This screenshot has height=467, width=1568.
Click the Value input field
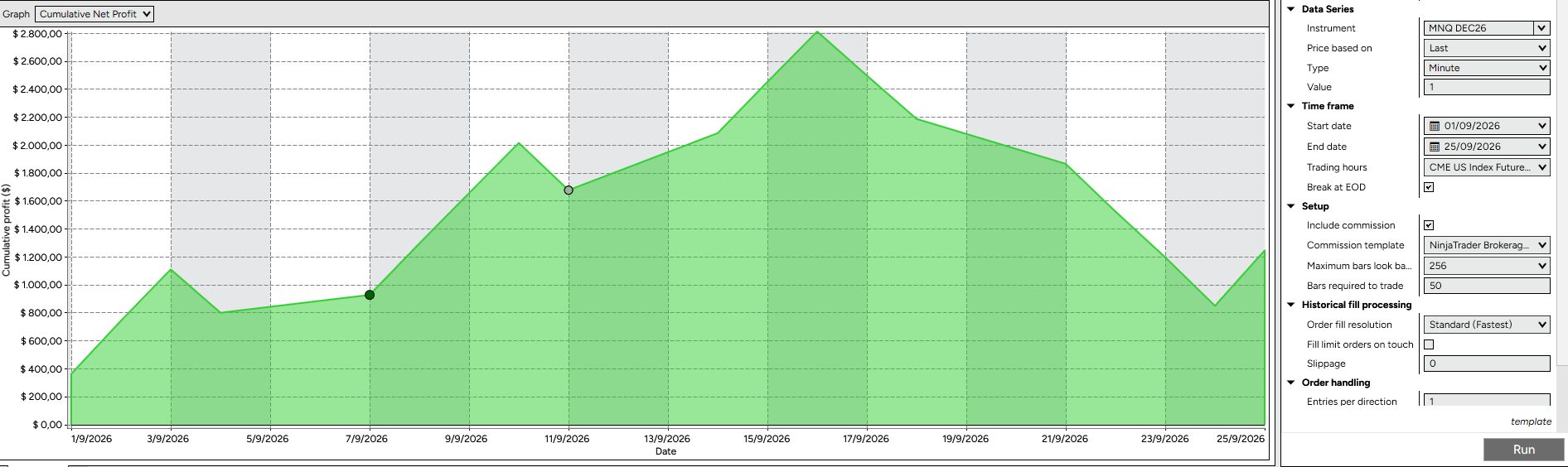coord(1487,87)
